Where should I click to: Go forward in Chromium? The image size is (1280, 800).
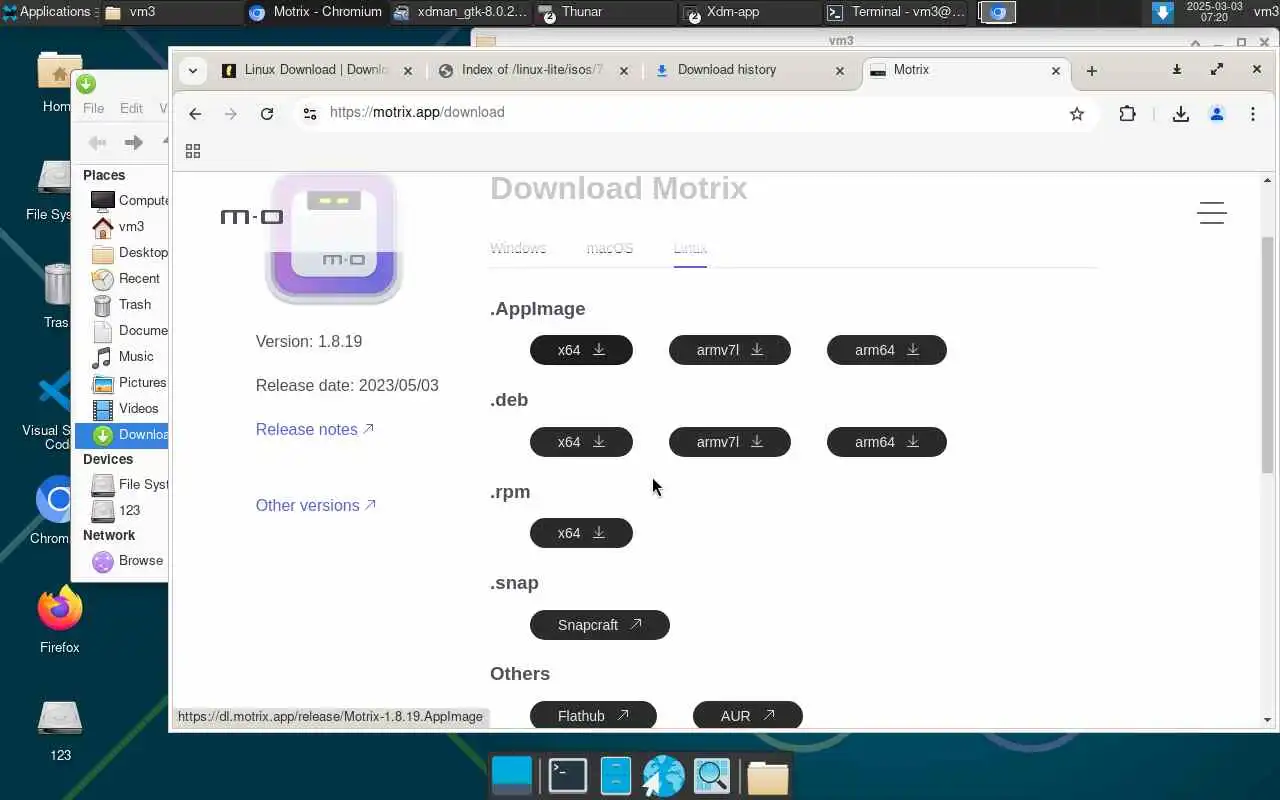tap(231, 114)
